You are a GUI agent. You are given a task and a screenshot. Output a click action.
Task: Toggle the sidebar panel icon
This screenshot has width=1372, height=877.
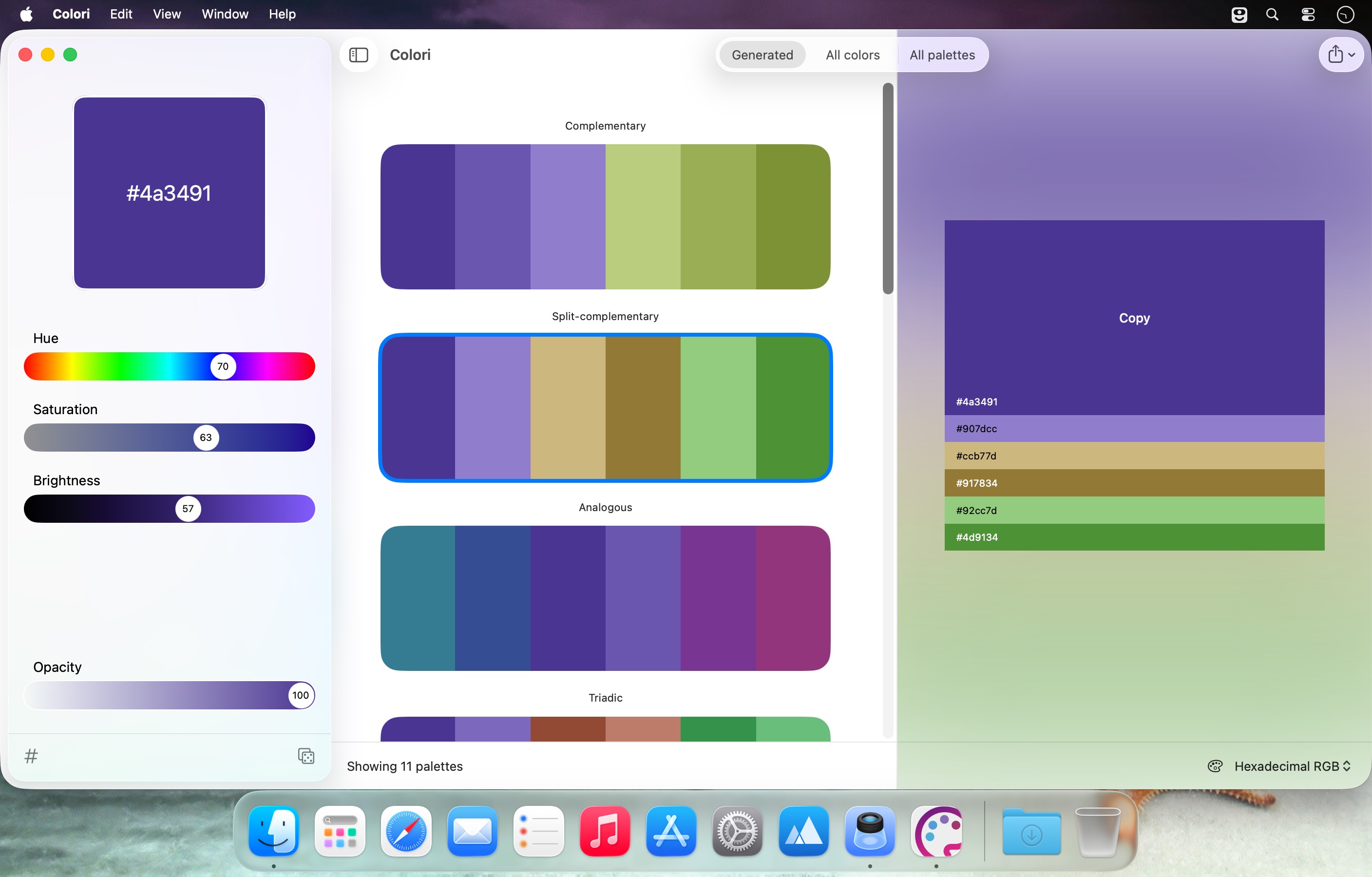(x=359, y=55)
